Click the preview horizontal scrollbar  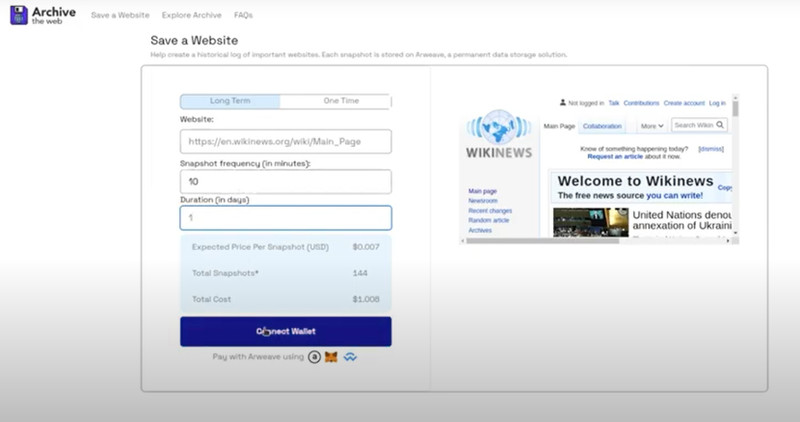[542, 241]
